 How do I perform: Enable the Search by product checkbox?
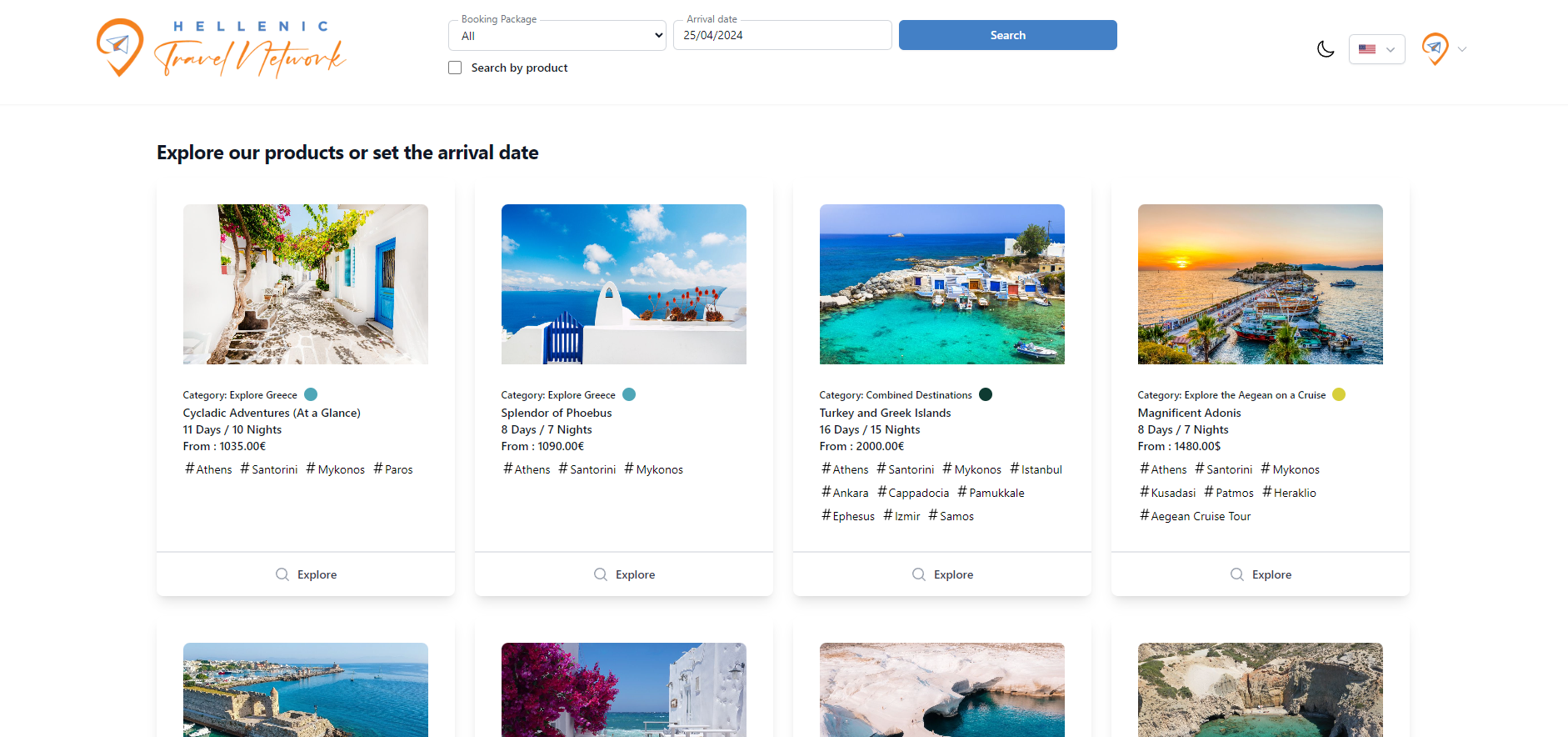coord(455,68)
